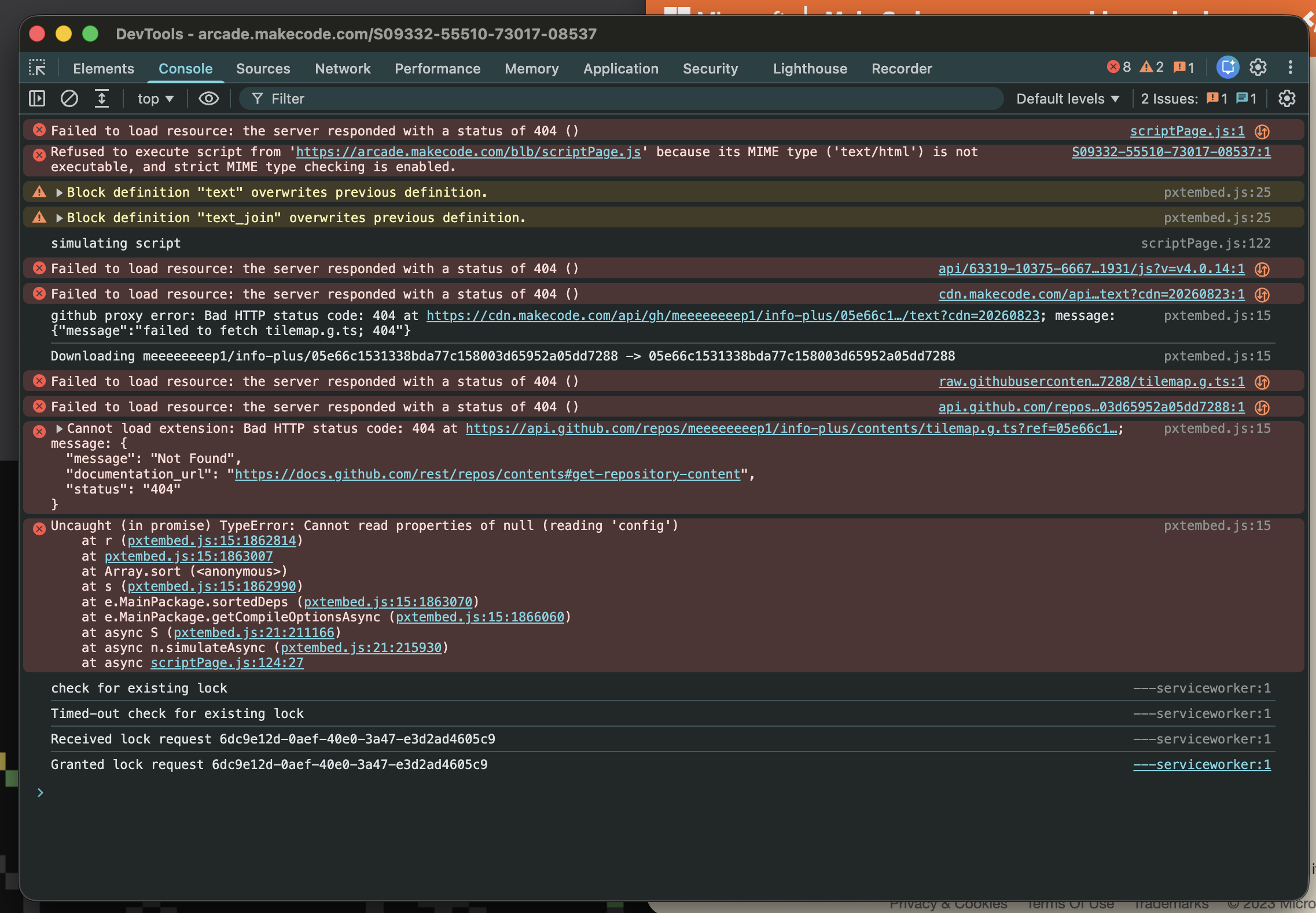Open stack frame pxtembed.js:15:1866060
This screenshot has height=913, width=1316.
click(x=480, y=617)
